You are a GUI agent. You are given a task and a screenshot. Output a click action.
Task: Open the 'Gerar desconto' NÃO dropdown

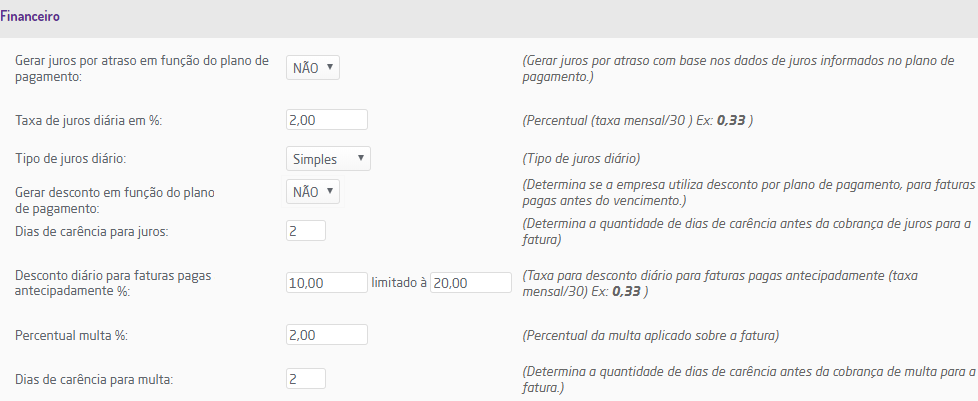(313, 191)
